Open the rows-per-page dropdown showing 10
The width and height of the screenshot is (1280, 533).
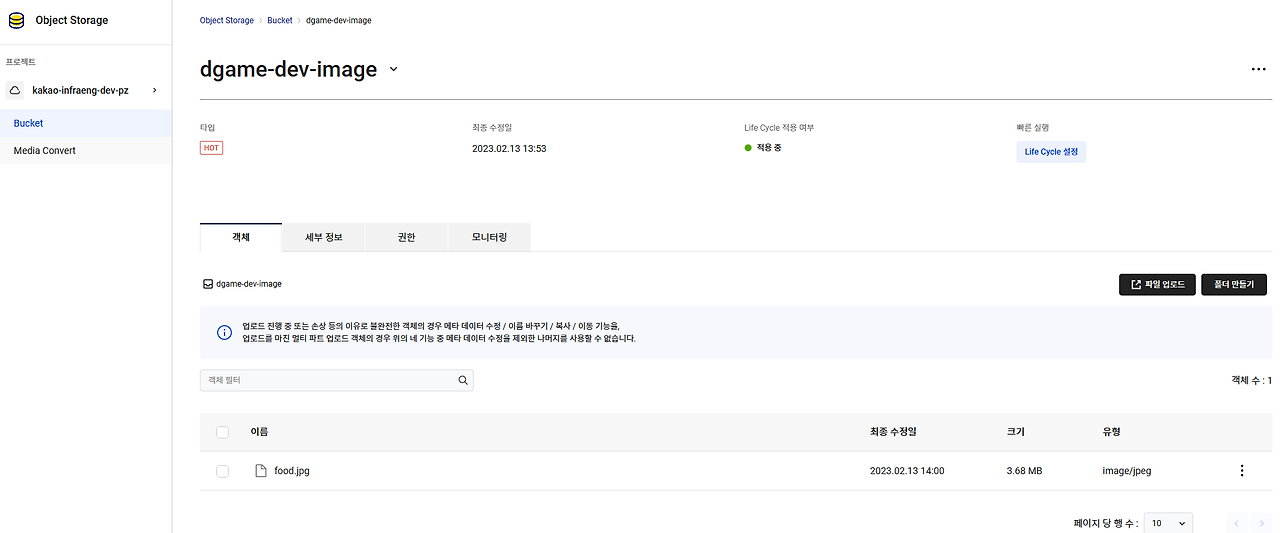(1168, 523)
